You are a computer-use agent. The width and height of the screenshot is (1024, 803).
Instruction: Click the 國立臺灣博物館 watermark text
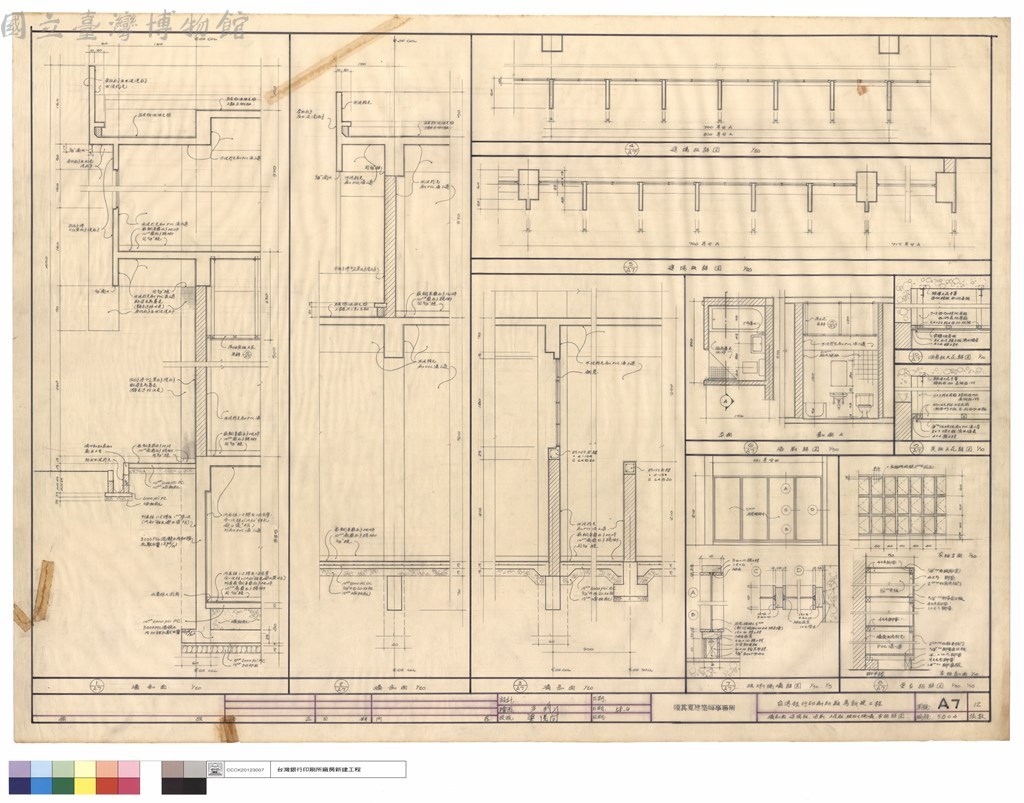pyautogui.click(x=125, y=27)
